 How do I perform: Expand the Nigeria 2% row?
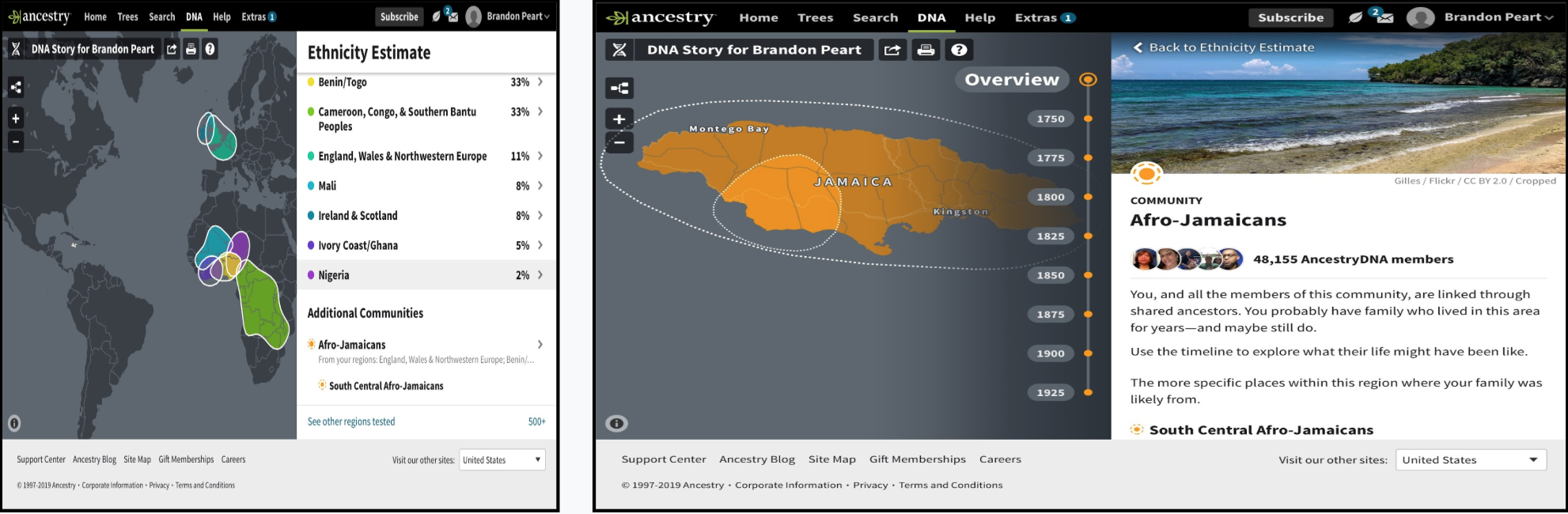click(x=426, y=275)
